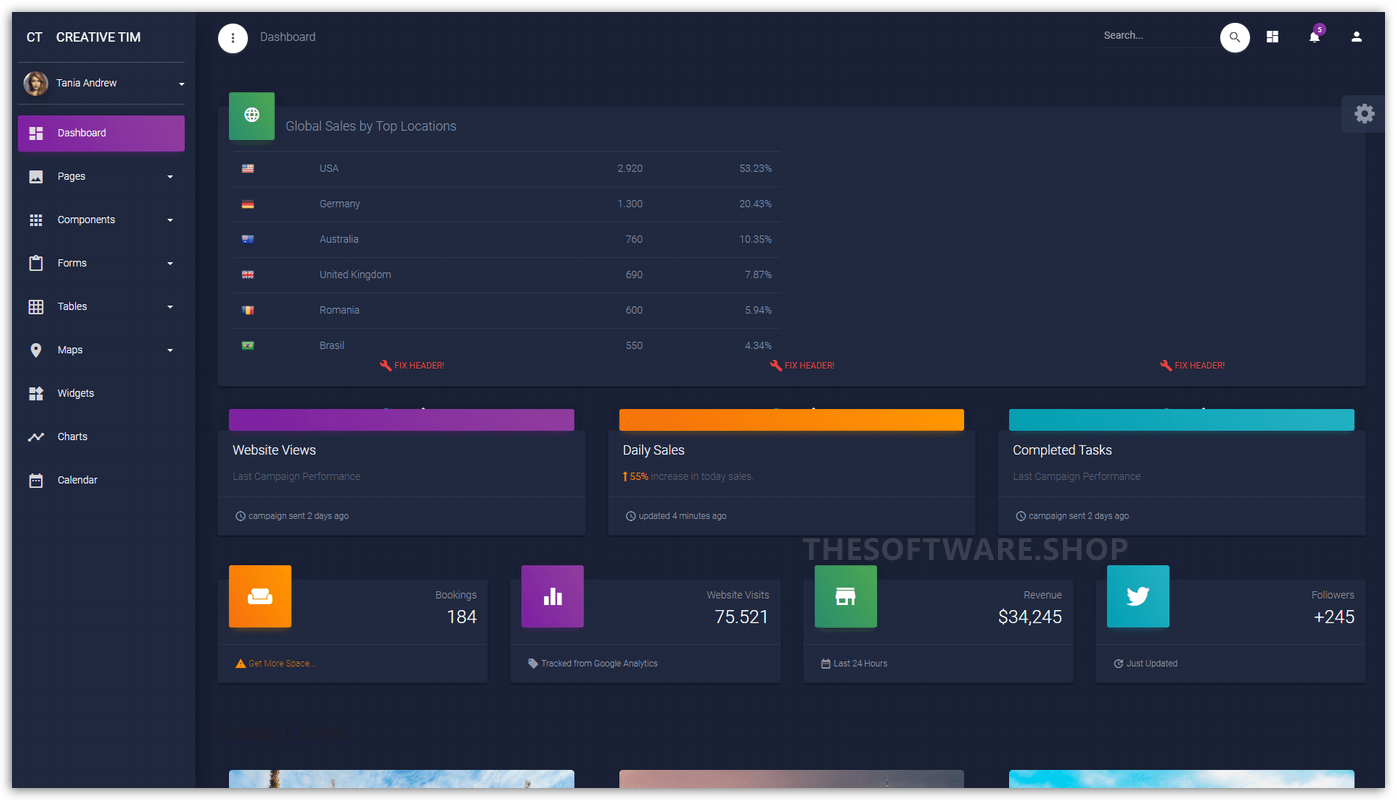Click the orange Bookings couch icon
The width and height of the screenshot is (1397, 800).
click(x=260, y=596)
